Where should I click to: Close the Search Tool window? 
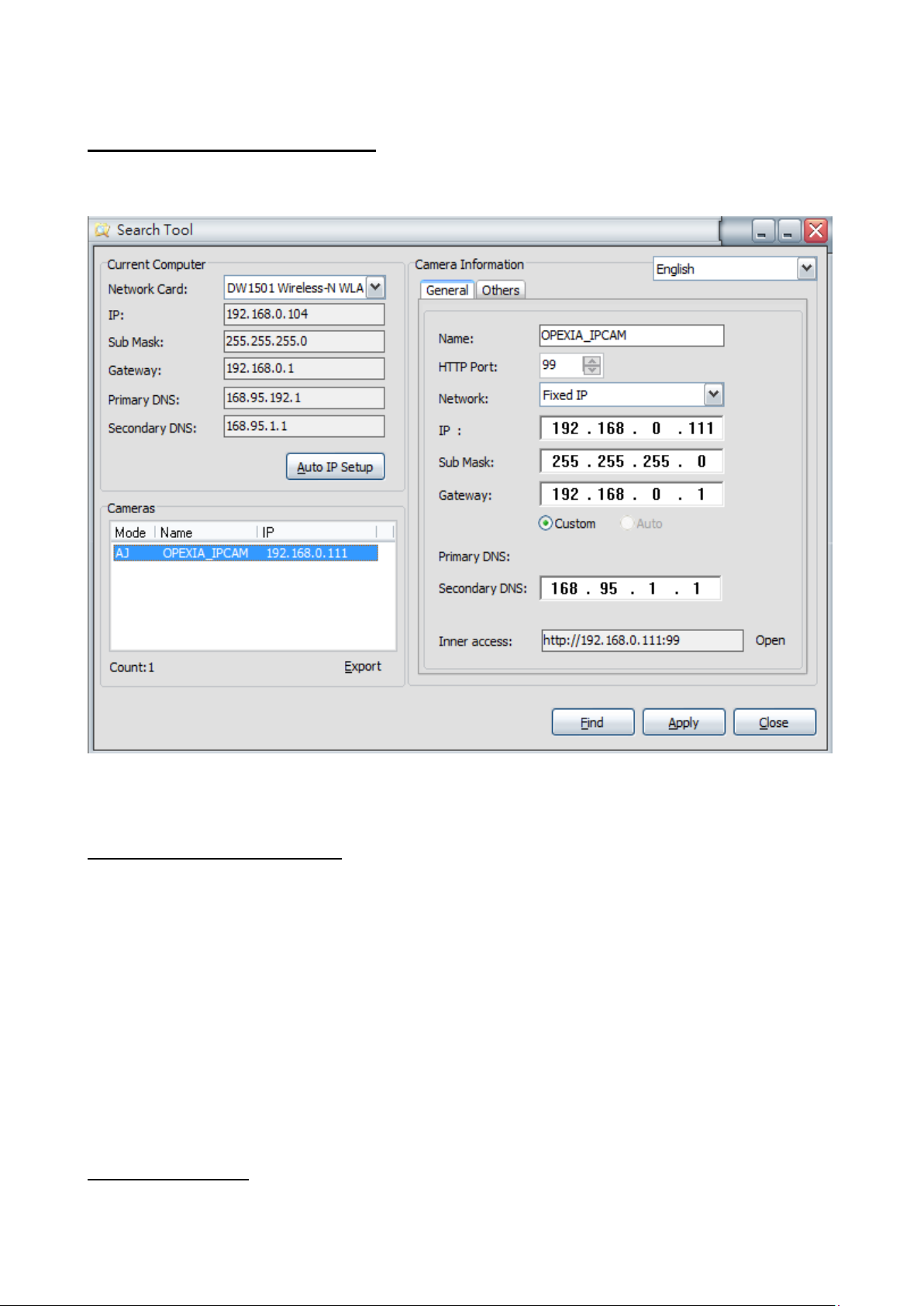[815, 231]
